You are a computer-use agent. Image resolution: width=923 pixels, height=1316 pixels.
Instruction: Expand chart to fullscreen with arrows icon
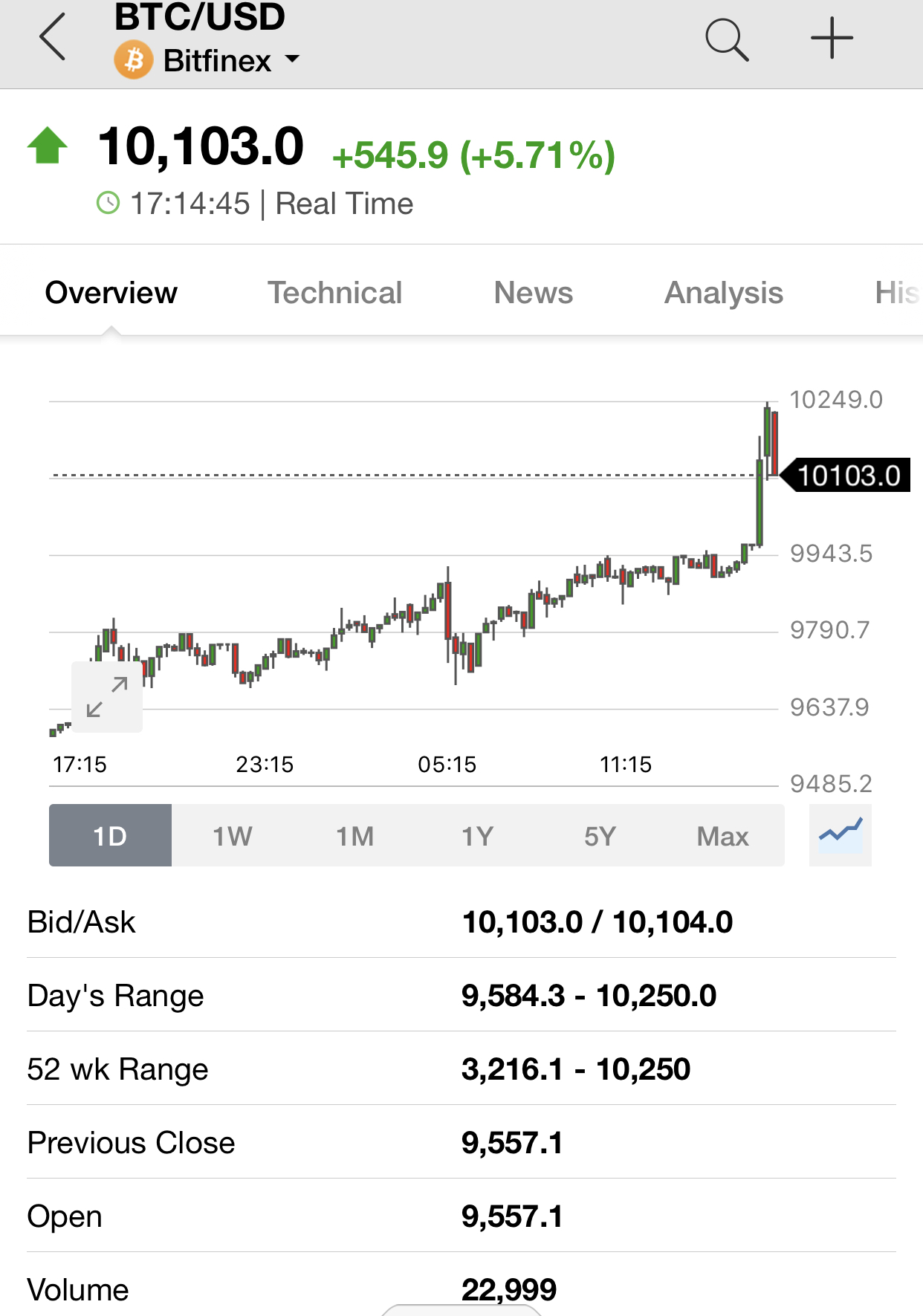(107, 697)
